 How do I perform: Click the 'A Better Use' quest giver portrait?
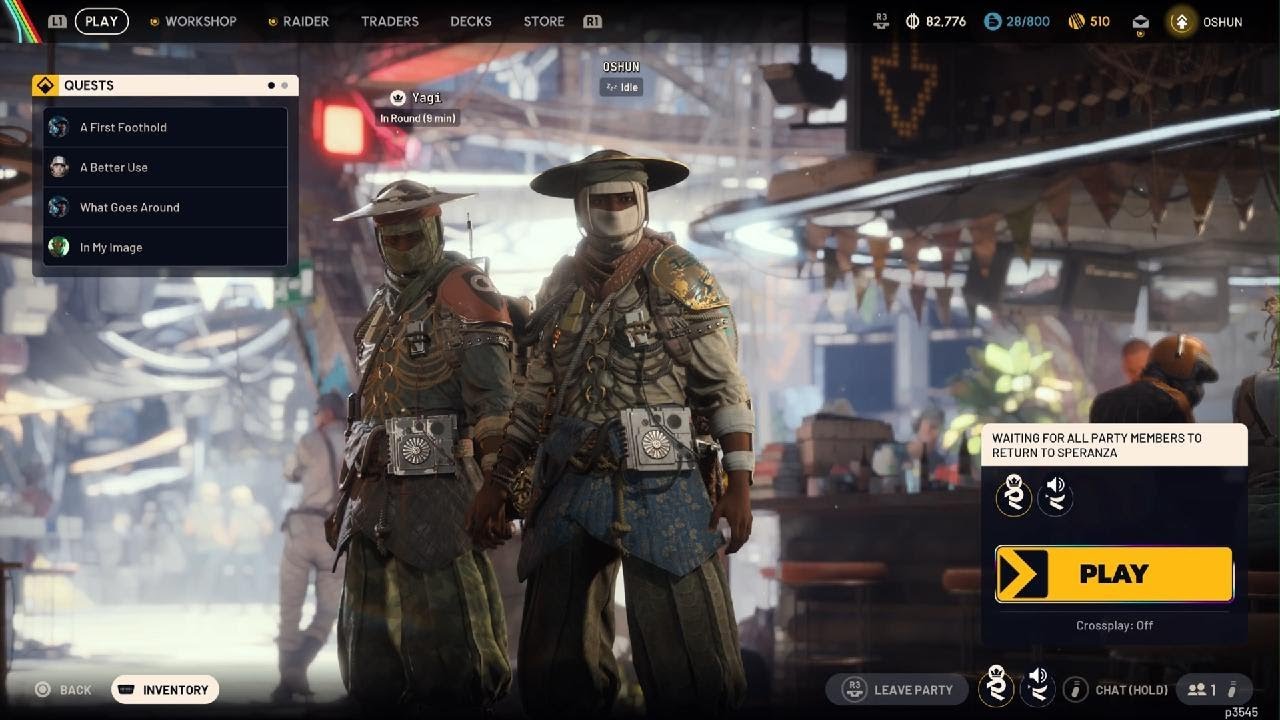[59, 167]
